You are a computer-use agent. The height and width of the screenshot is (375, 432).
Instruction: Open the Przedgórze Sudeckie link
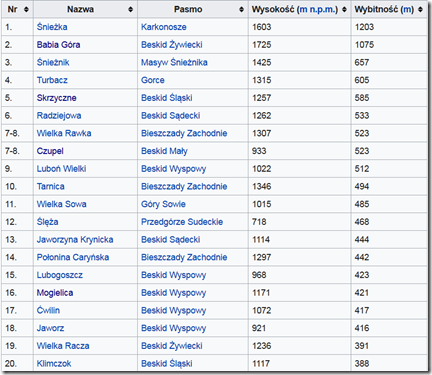pyautogui.click(x=182, y=222)
